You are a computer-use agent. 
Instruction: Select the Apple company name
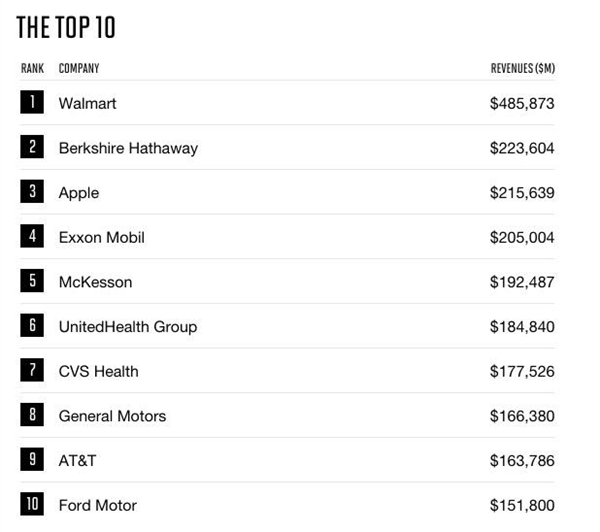click(79, 193)
